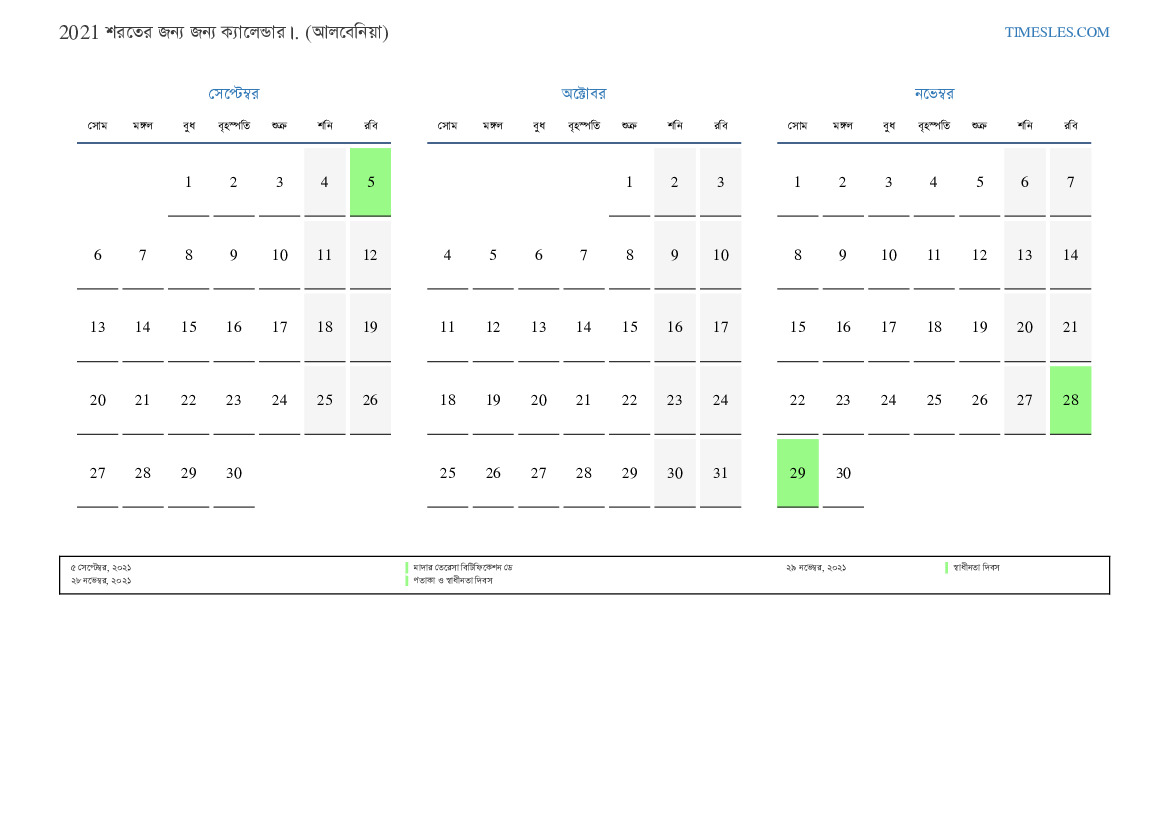Select November 18 in the calendar
Screen dimensions: 1169x827
tap(934, 327)
